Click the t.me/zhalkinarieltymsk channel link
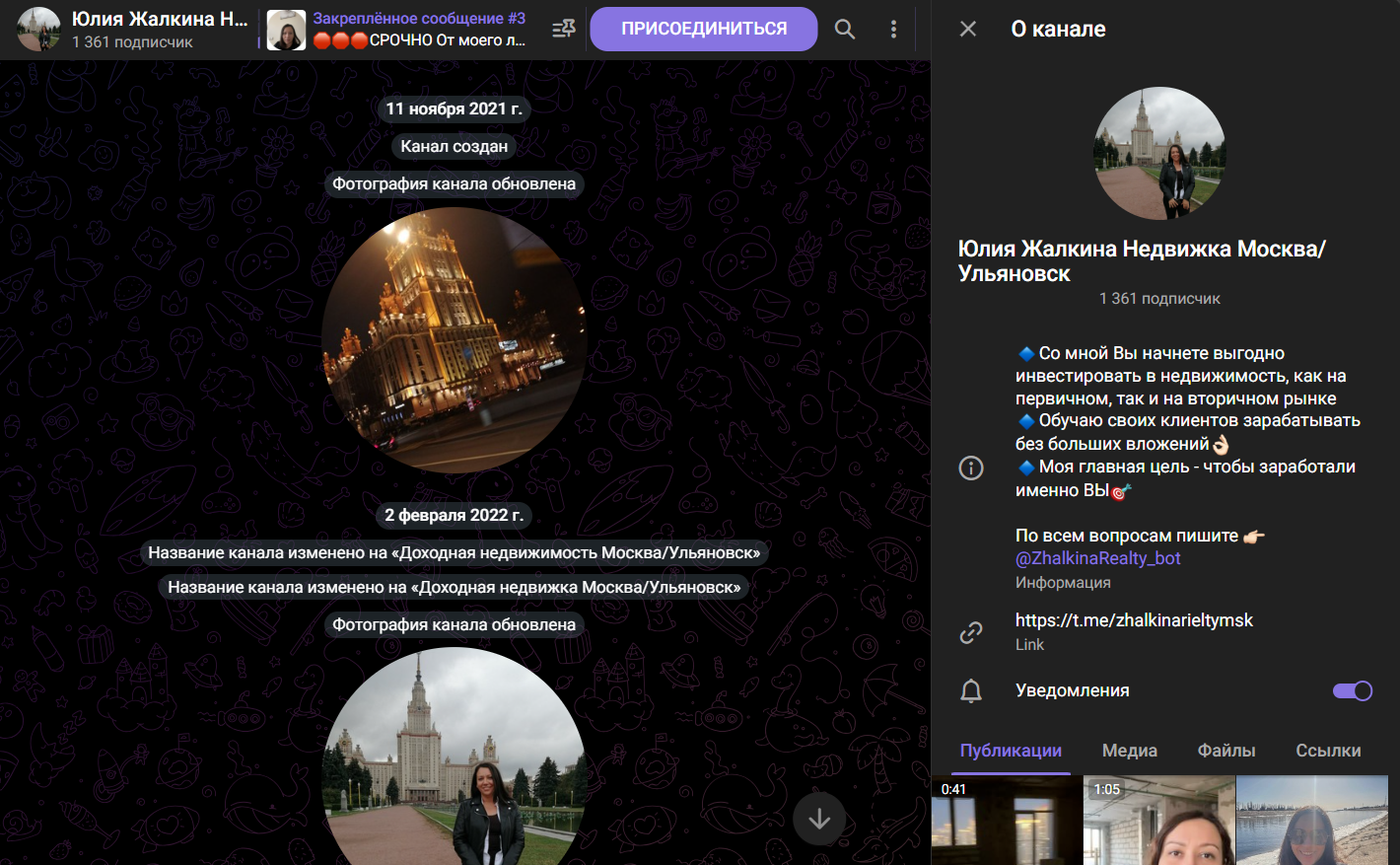 click(x=1134, y=620)
